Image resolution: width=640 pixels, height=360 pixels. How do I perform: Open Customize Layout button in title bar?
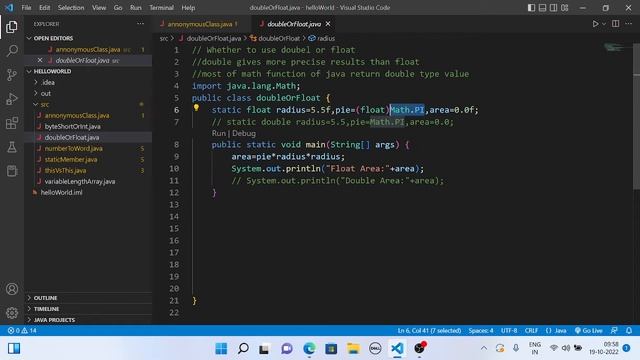pos(565,8)
